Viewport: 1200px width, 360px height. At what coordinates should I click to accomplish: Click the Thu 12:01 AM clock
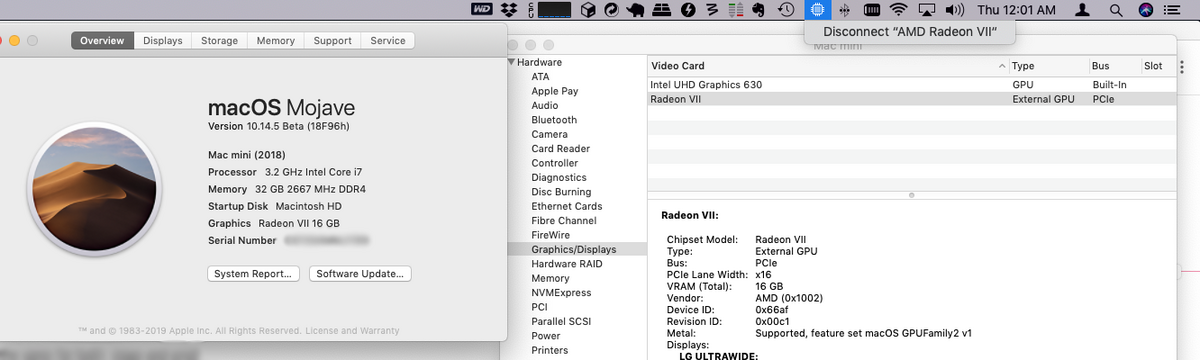1016,10
